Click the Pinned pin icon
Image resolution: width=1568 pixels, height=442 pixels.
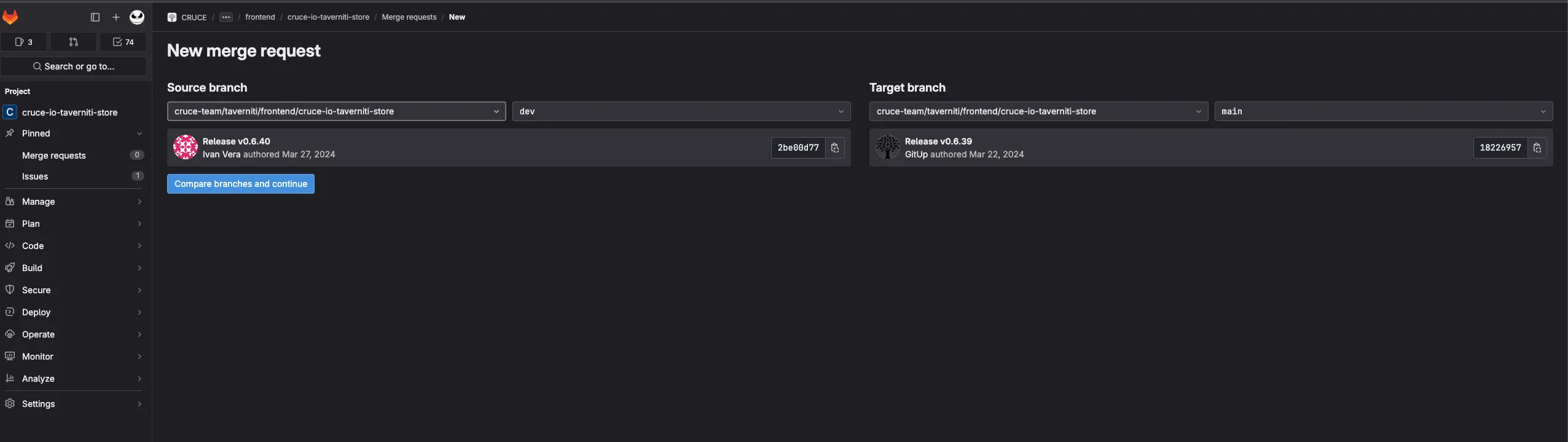(x=10, y=133)
